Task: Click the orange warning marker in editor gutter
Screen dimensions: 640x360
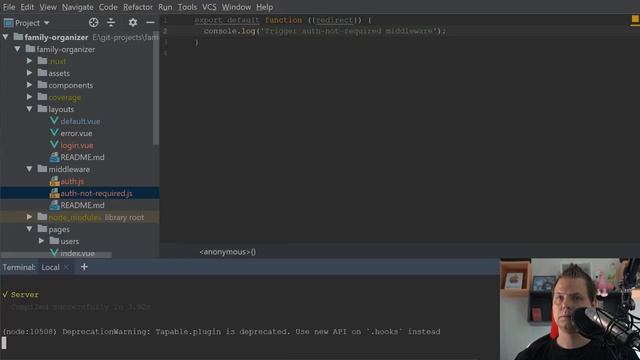Action: coord(635,20)
